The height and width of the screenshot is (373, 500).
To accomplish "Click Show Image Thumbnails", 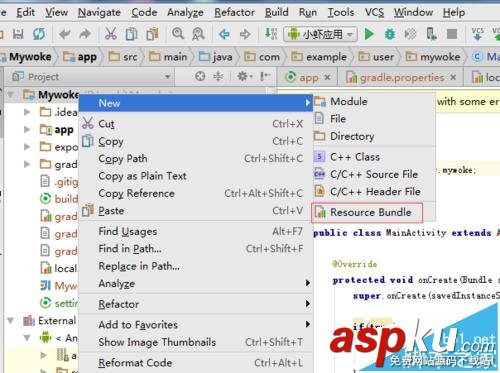I will coord(195,342).
